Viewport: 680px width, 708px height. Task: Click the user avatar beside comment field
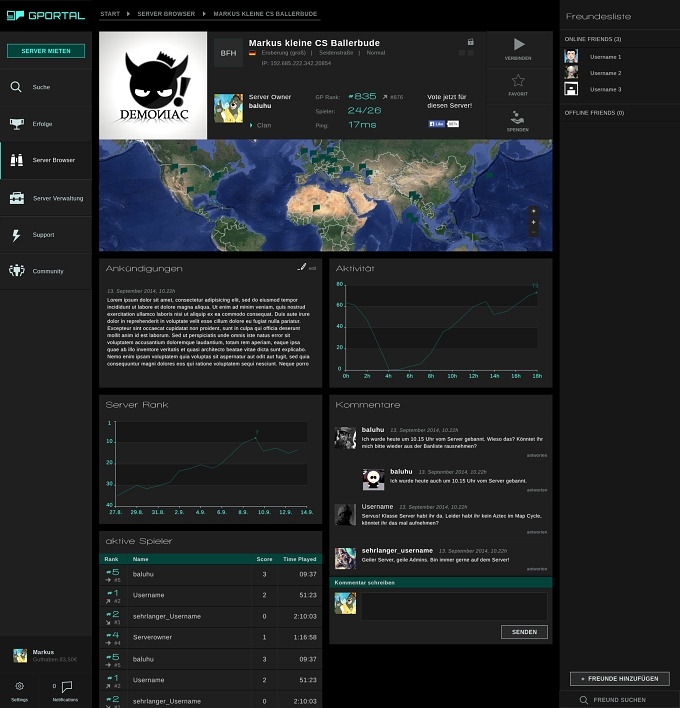click(345, 603)
